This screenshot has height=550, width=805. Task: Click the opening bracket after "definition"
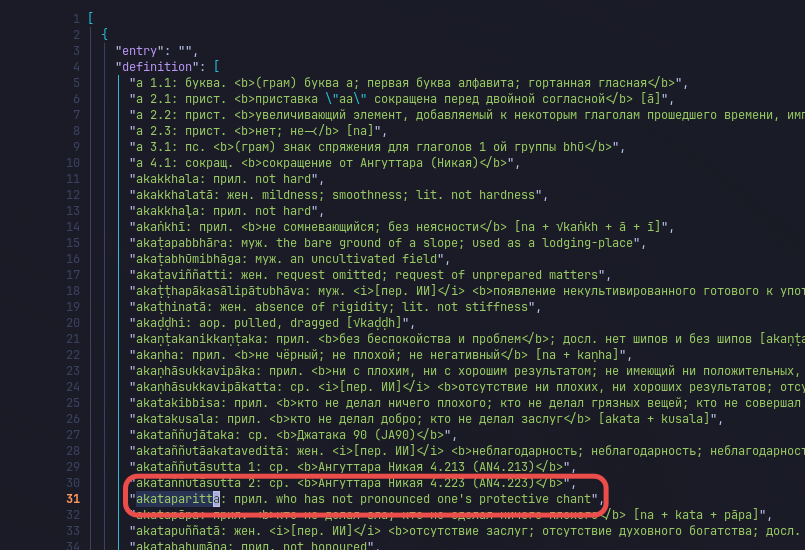pos(216,67)
